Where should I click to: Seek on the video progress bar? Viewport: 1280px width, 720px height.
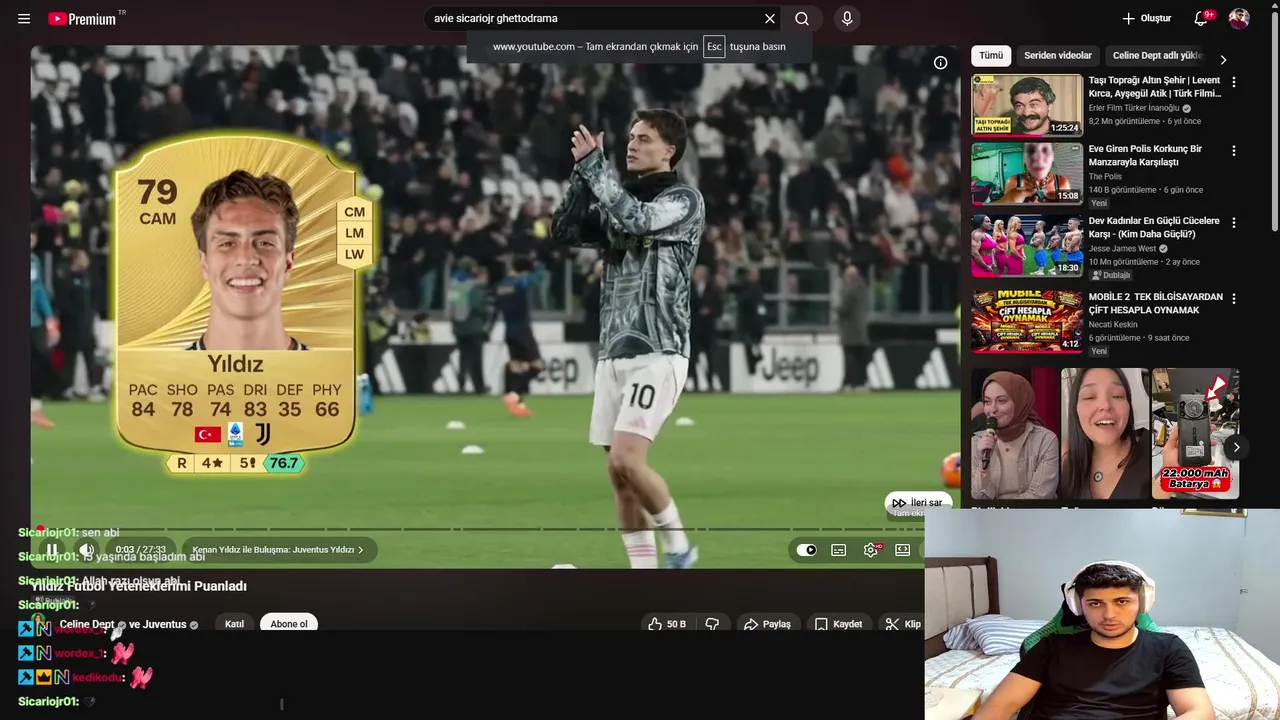click(478, 529)
